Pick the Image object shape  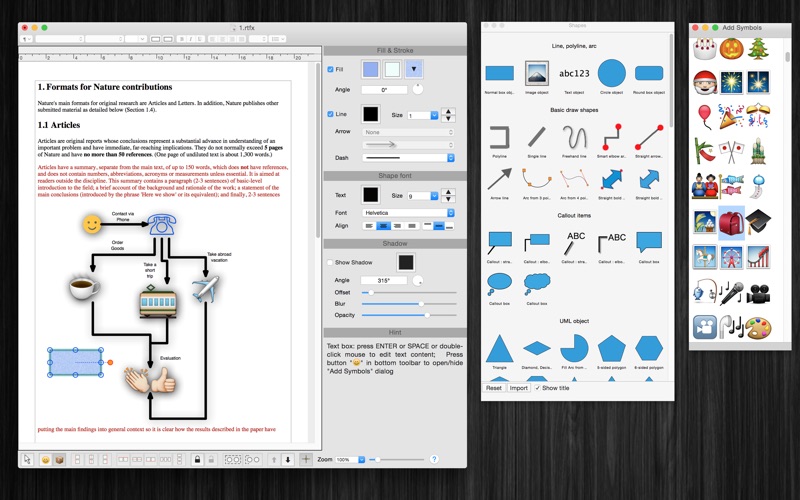point(537,73)
